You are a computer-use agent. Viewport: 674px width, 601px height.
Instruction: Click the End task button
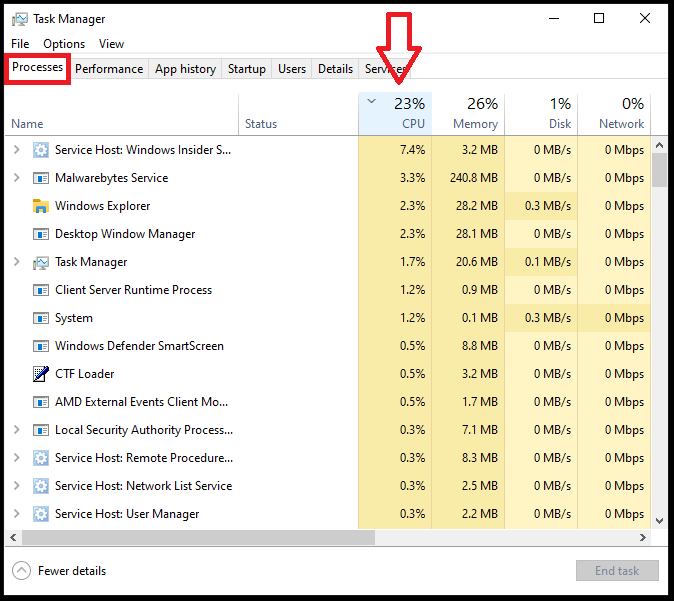[617, 570]
